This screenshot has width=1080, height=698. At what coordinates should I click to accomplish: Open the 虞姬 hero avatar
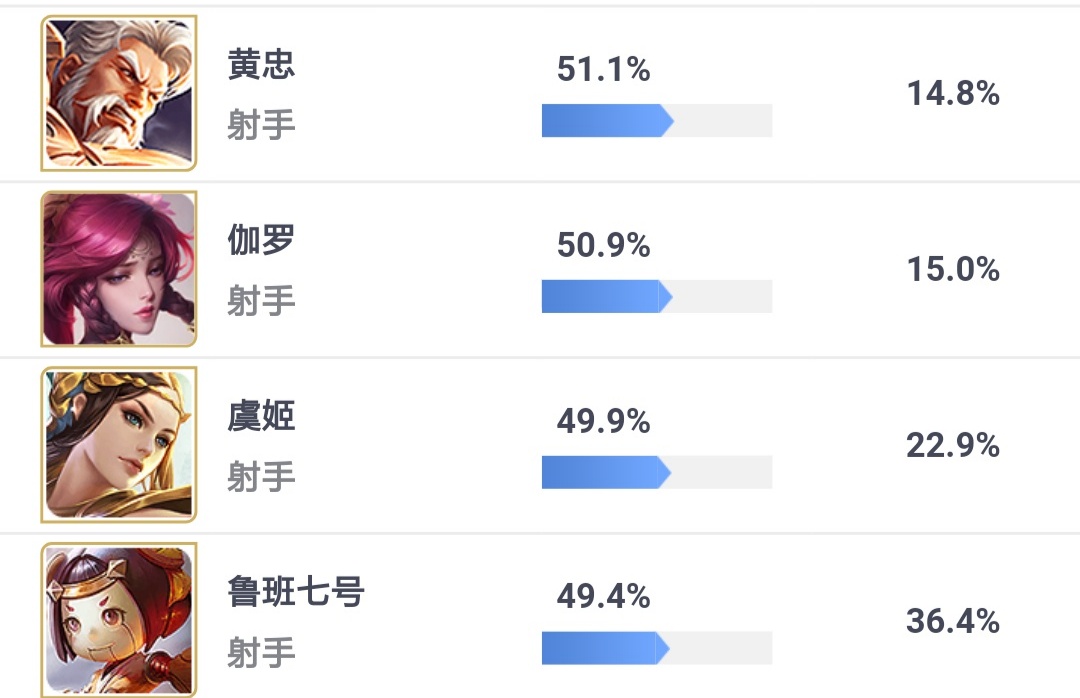tap(118, 445)
